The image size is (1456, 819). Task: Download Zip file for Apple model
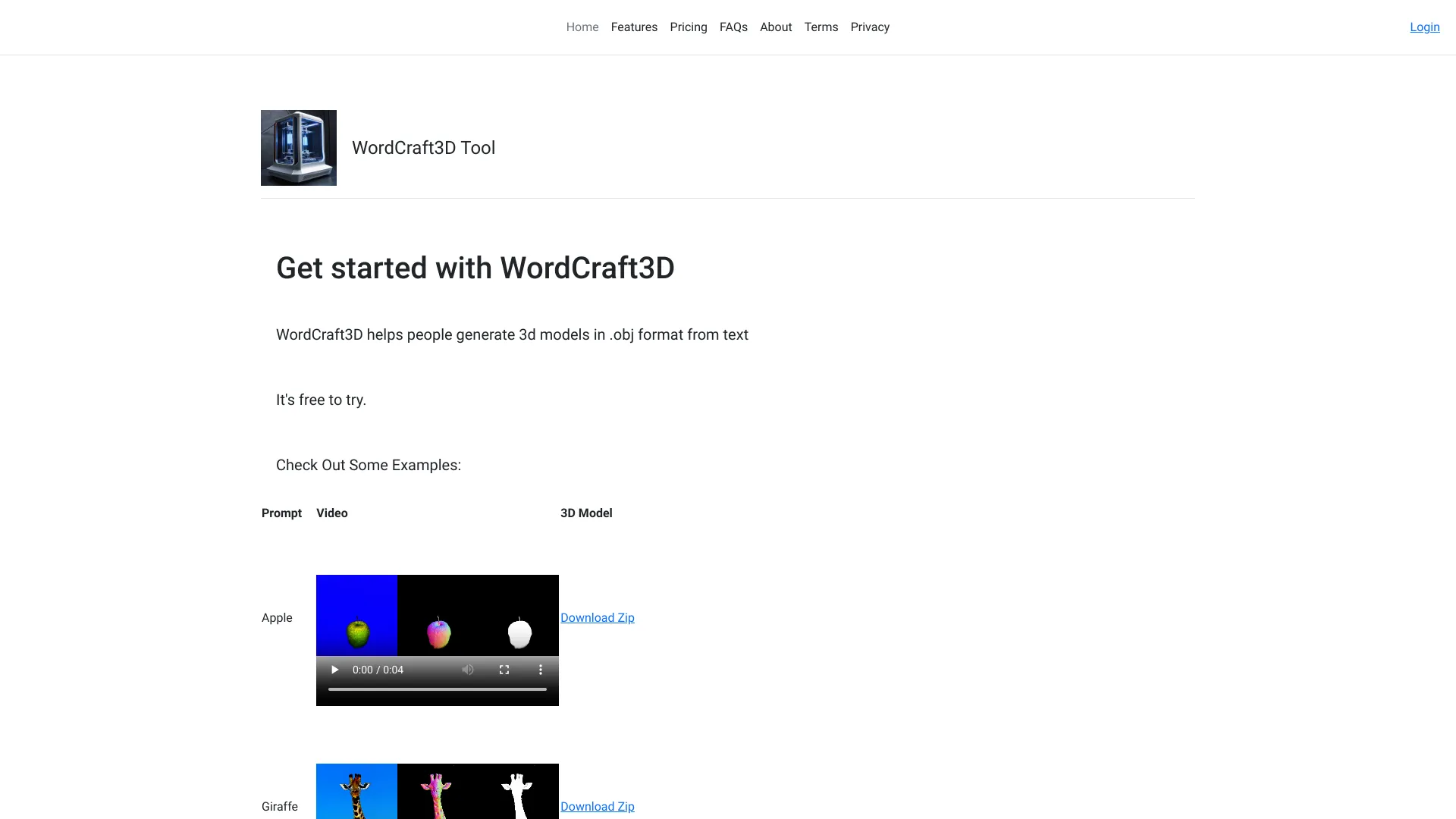click(597, 617)
